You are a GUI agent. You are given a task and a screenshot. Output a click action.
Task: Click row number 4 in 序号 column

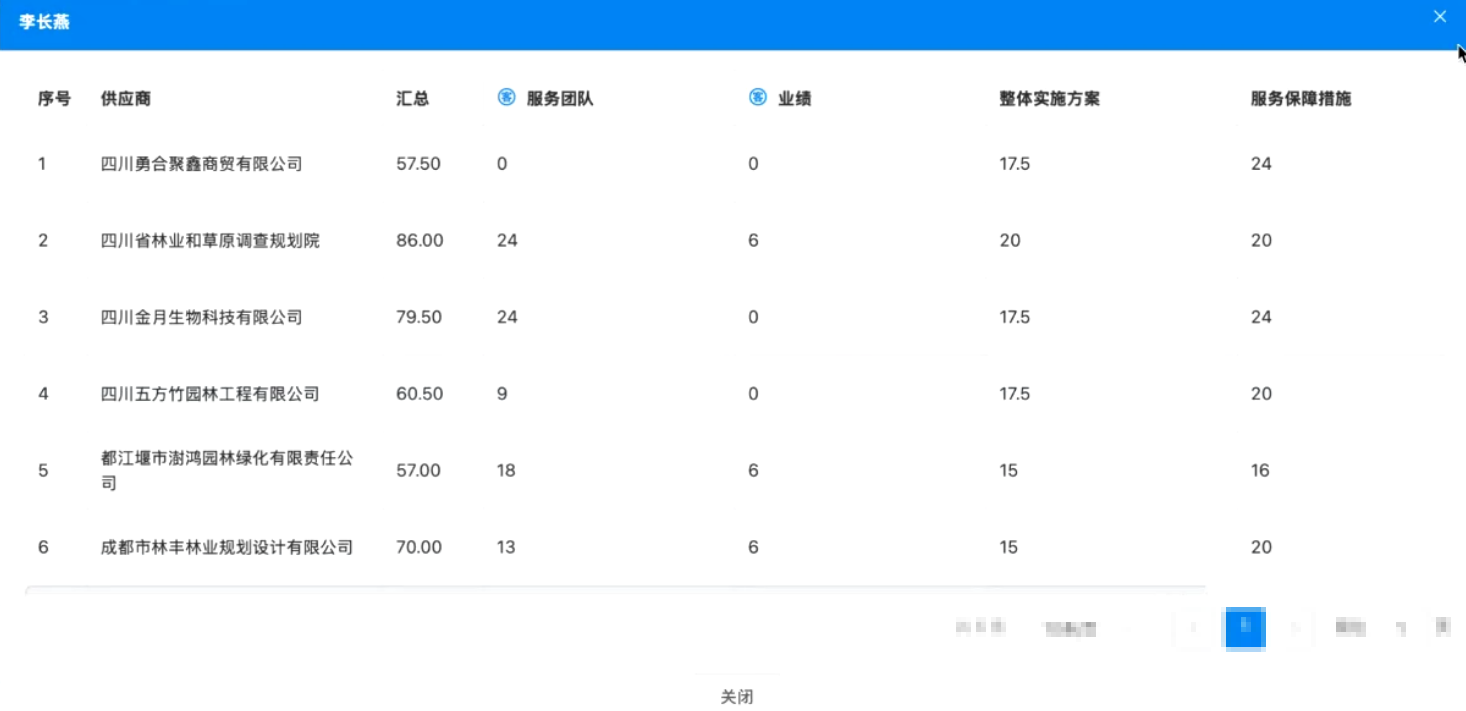point(43,394)
